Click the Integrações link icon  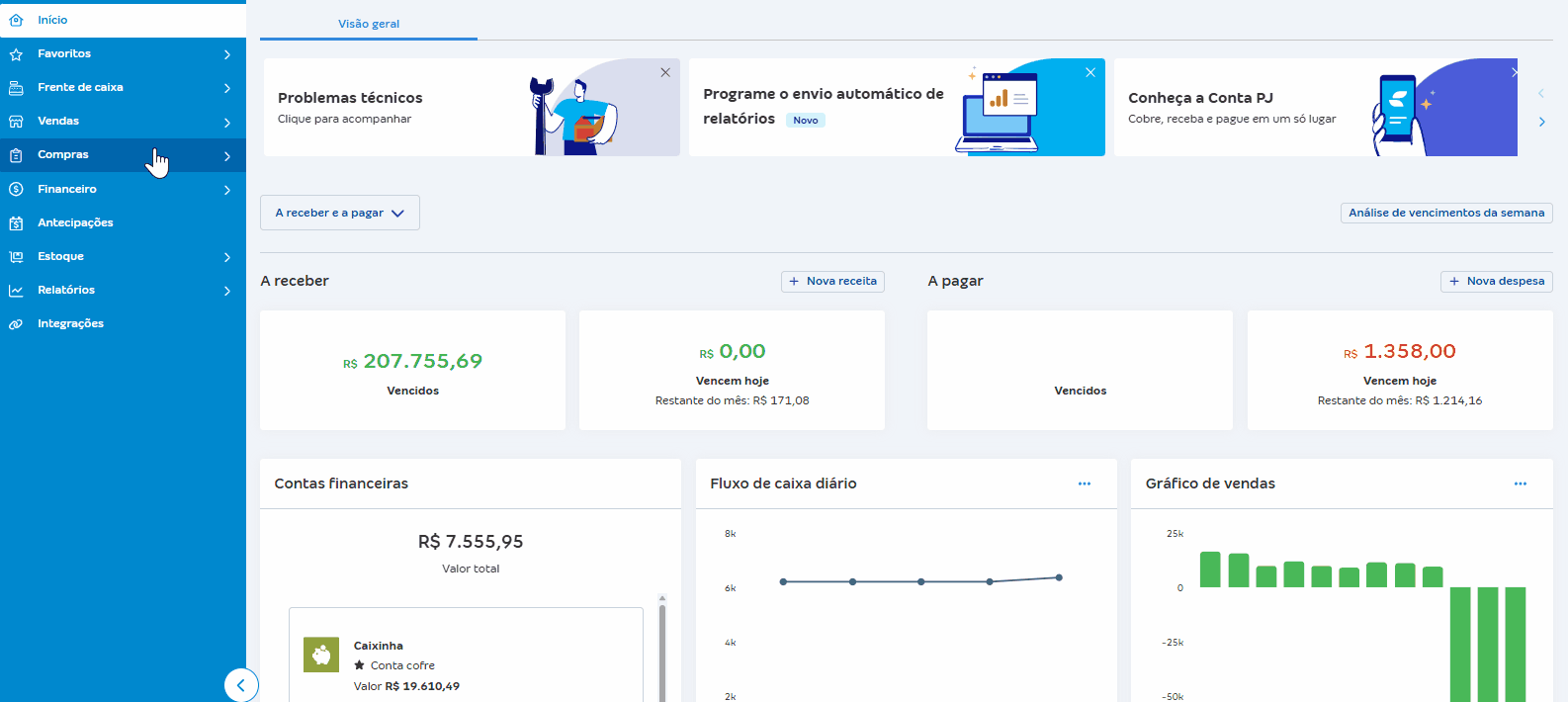(x=16, y=324)
